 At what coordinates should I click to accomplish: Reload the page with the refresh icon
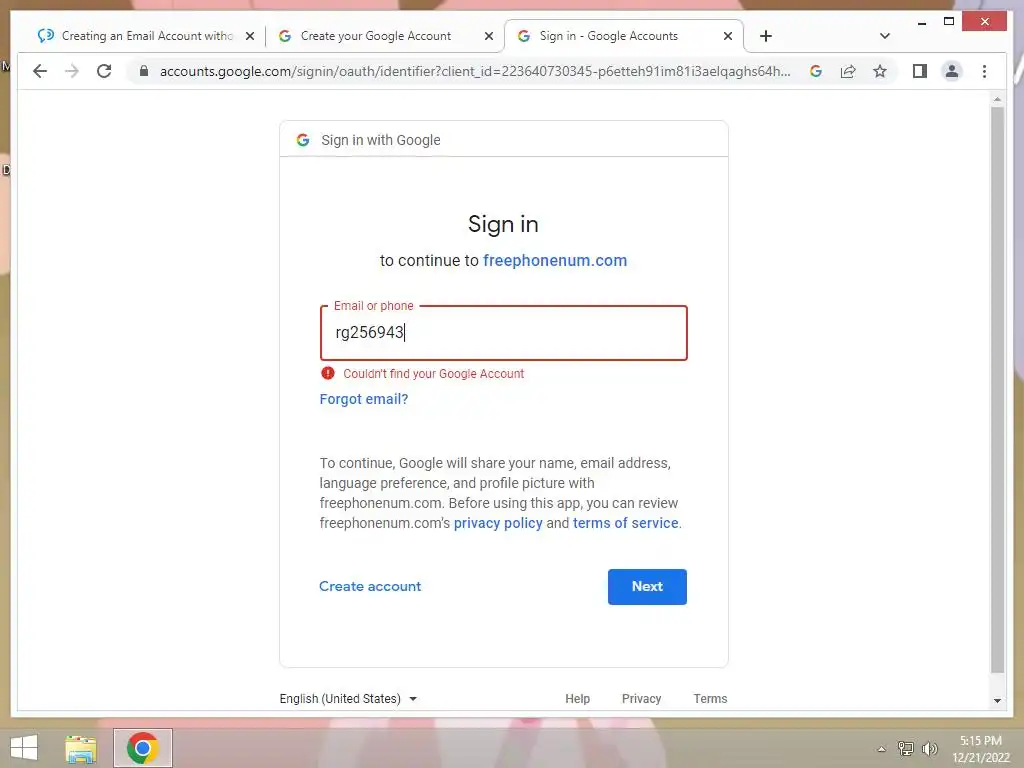point(104,71)
